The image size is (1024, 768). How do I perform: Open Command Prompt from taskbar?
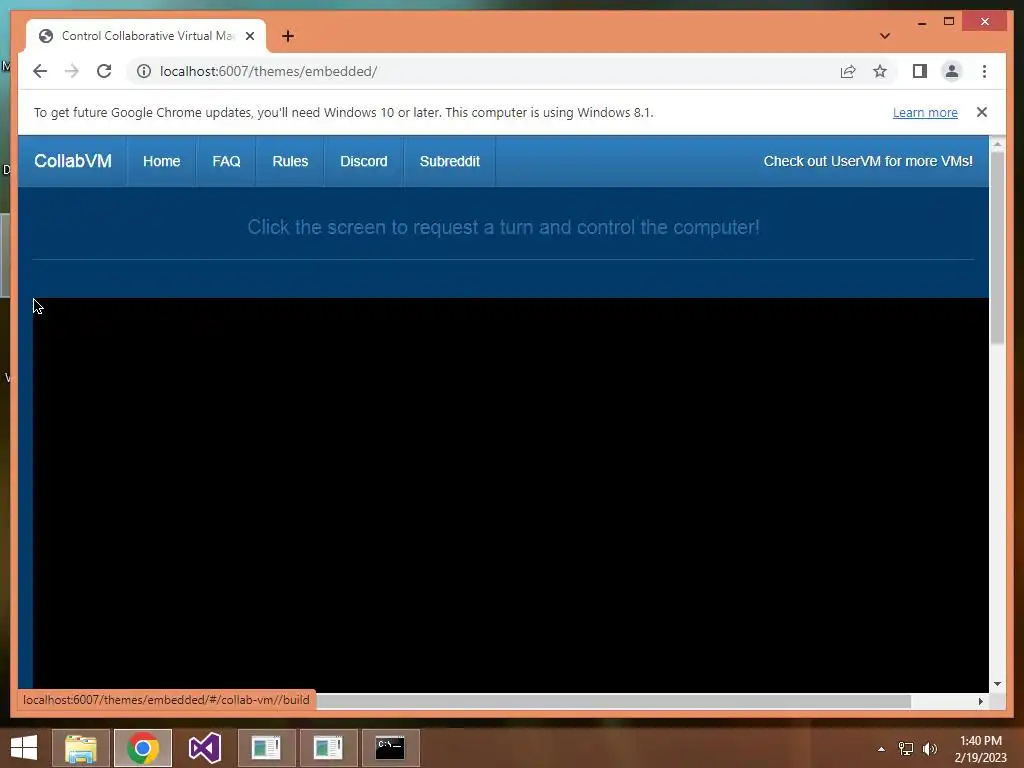(390, 748)
